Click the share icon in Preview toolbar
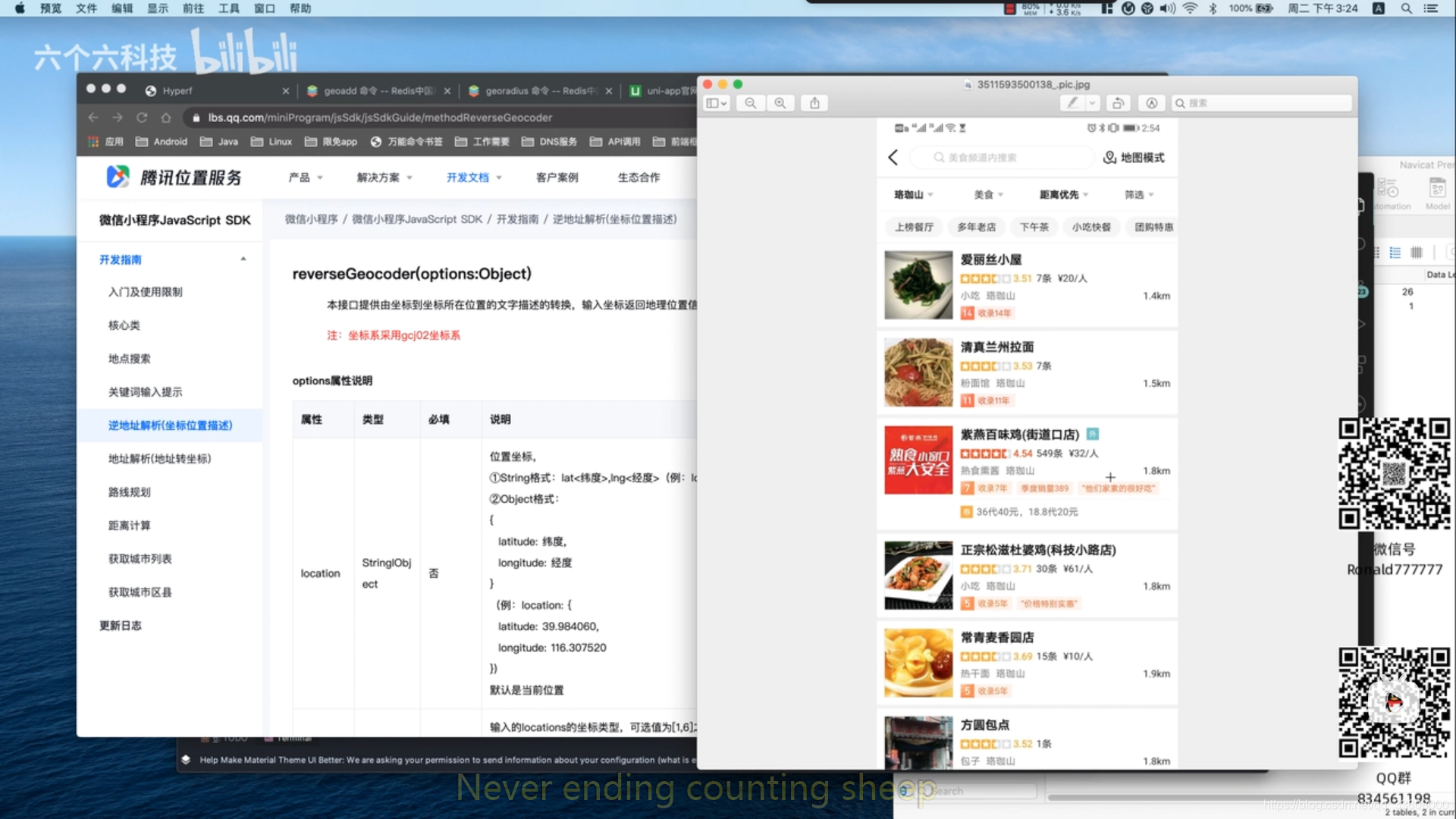 click(814, 103)
